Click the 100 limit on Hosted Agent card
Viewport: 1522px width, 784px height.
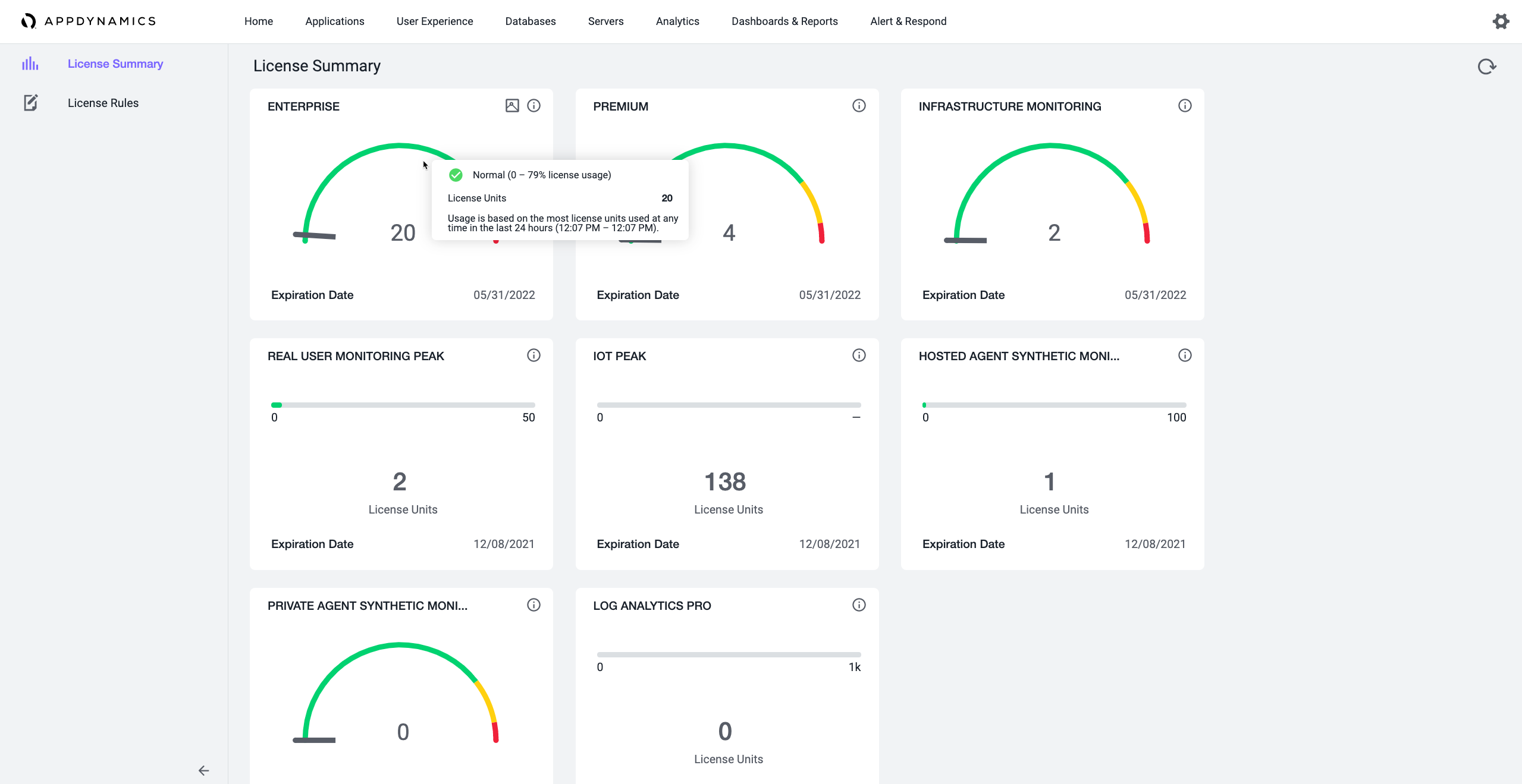(x=1176, y=417)
